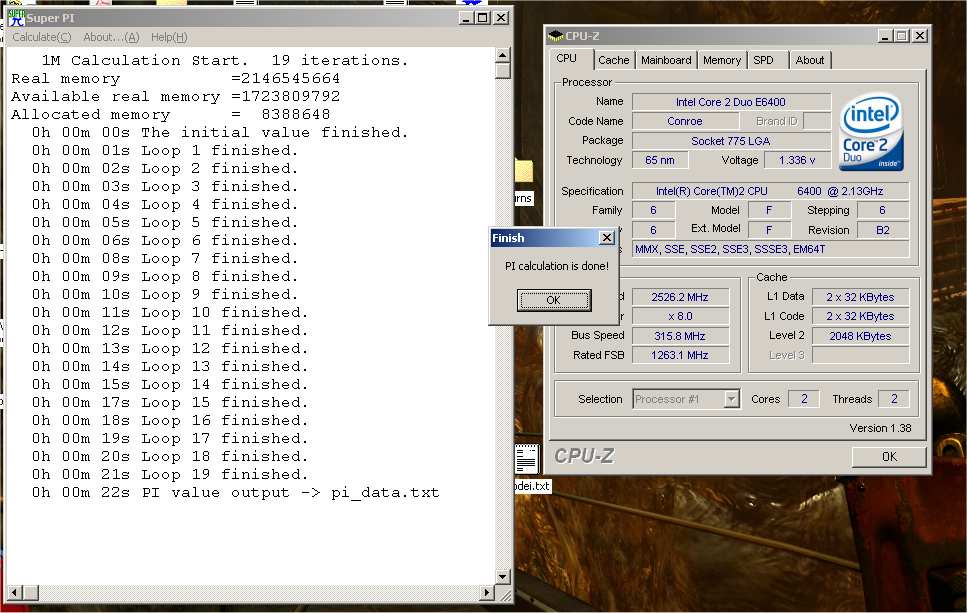Open the Memory tab in CPU-Z
This screenshot has width=967, height=613.
point(721,60)
